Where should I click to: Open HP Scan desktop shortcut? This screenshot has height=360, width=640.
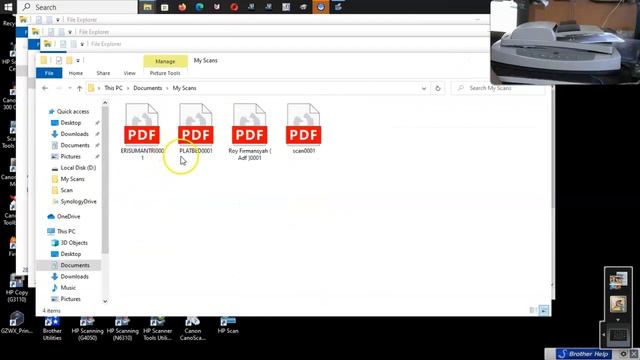tap(228, 326)
